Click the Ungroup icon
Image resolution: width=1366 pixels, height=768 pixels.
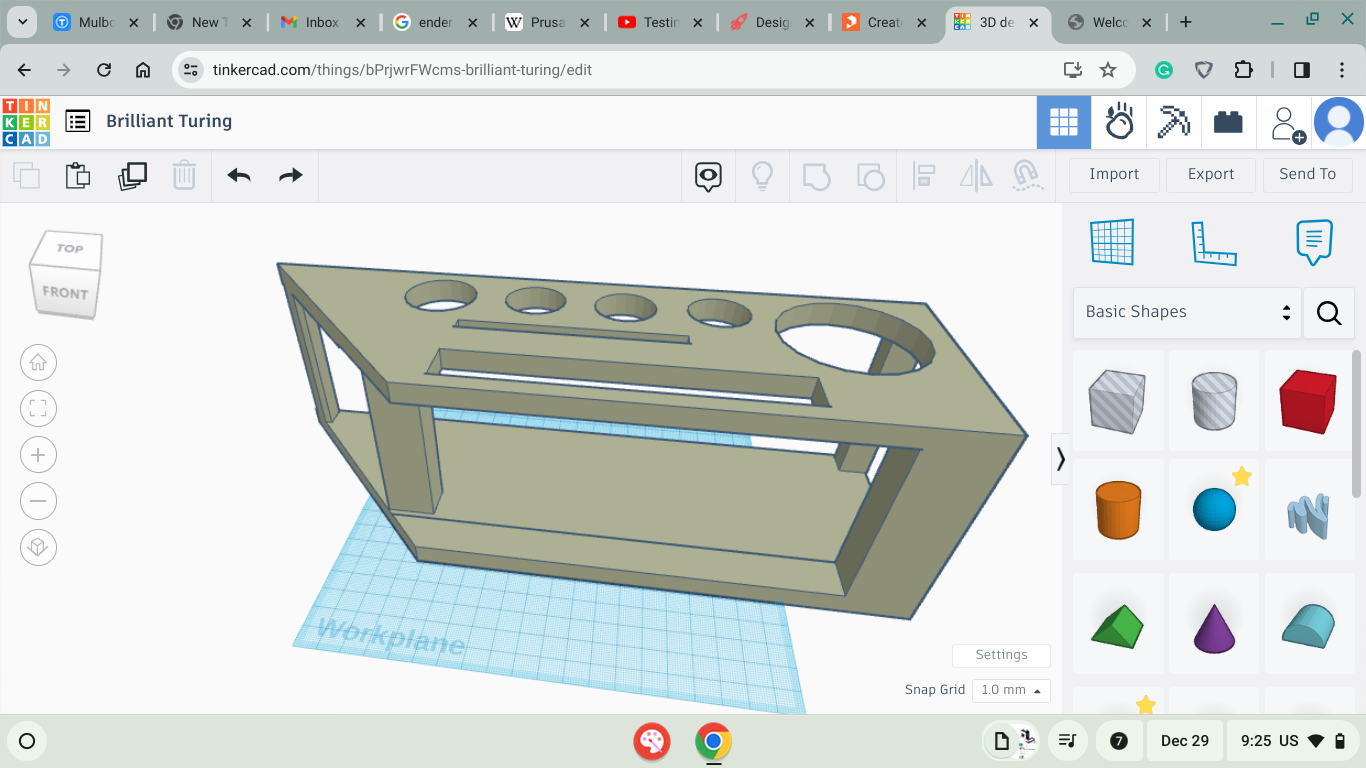871,175
